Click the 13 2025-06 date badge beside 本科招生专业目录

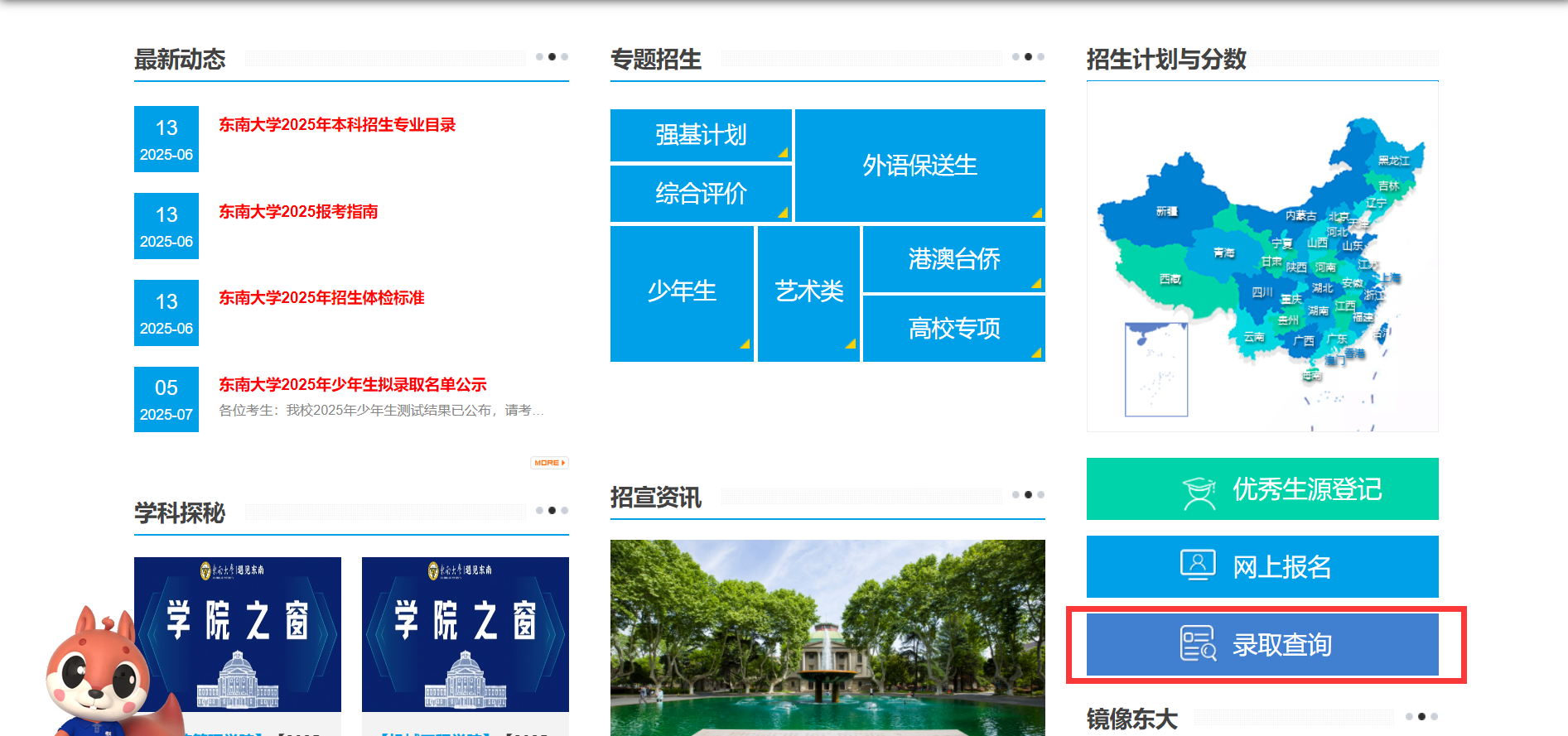[166, 139]
